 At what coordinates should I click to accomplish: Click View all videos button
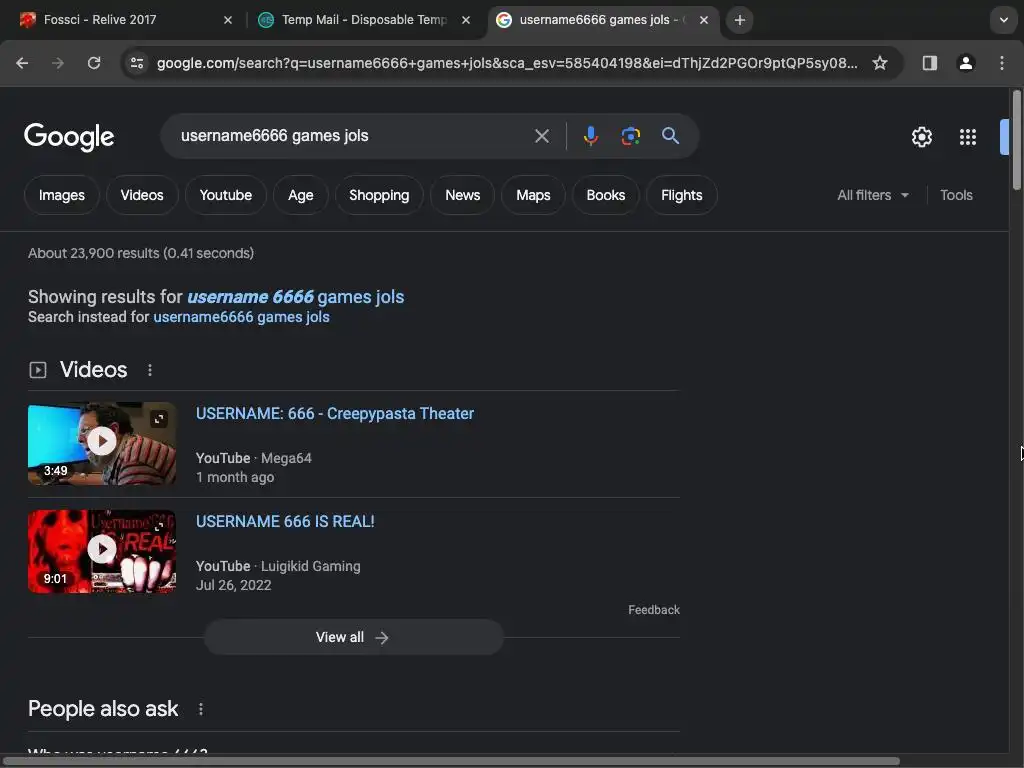click(x=353, y=637)
